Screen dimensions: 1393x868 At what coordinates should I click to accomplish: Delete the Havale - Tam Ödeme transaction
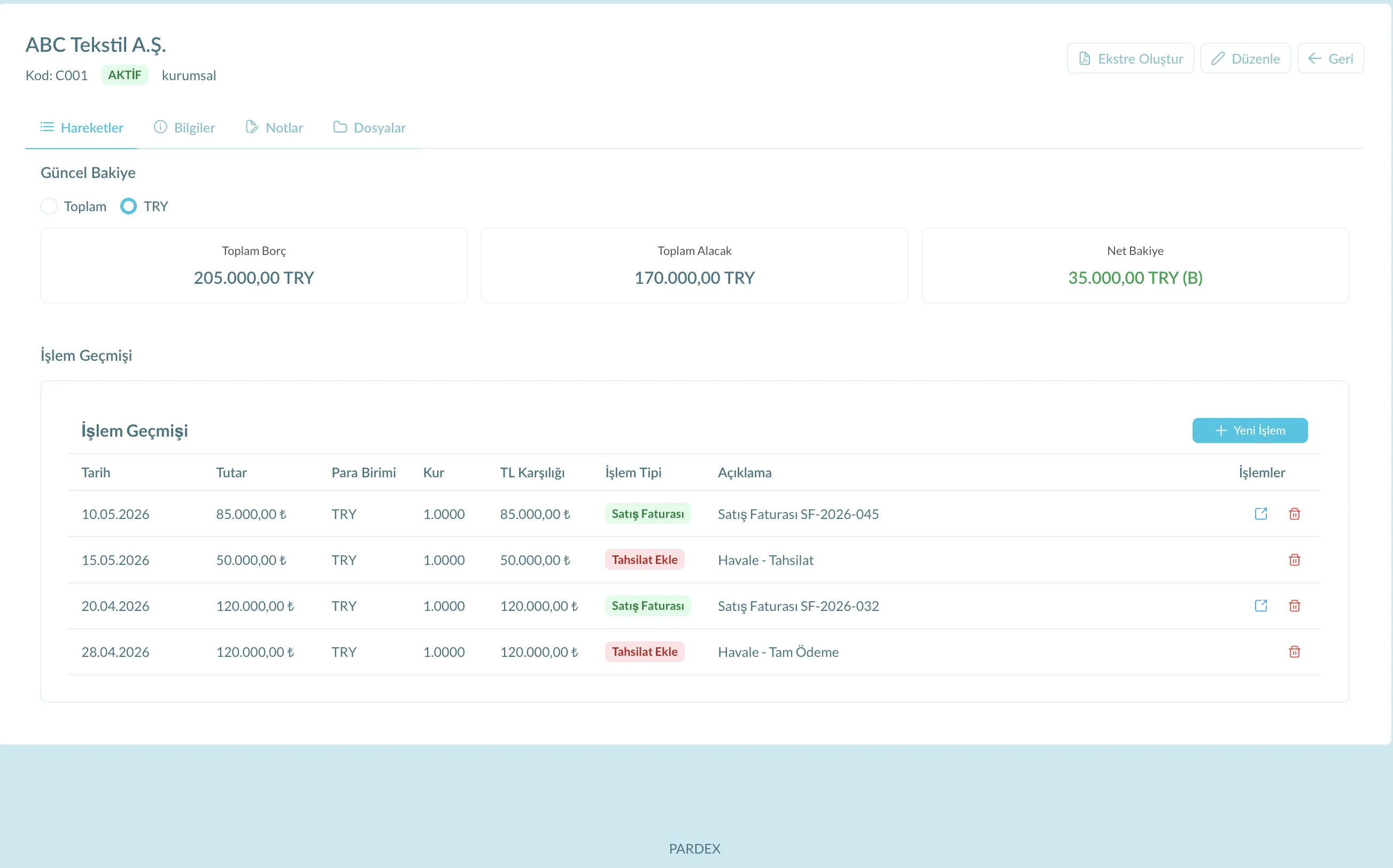coord(1294,652)
